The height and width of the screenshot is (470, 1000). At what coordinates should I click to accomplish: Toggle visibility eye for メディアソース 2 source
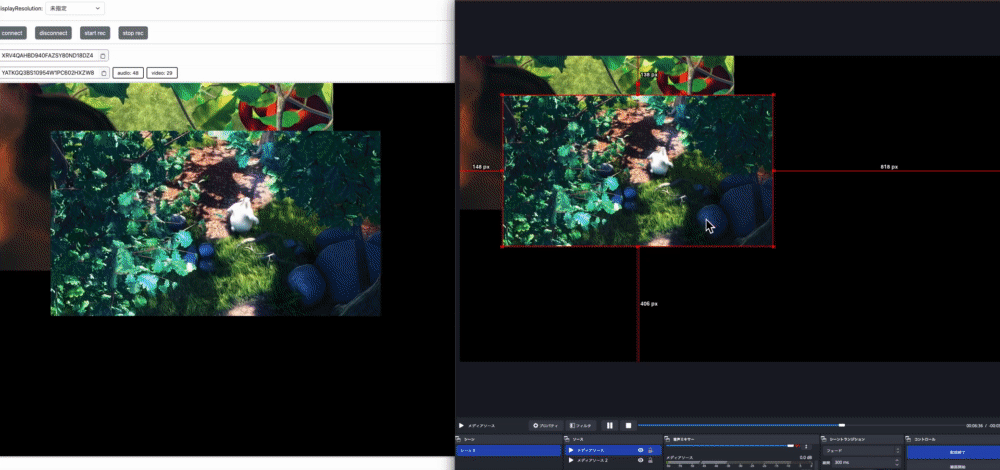(x=641, y=460)
